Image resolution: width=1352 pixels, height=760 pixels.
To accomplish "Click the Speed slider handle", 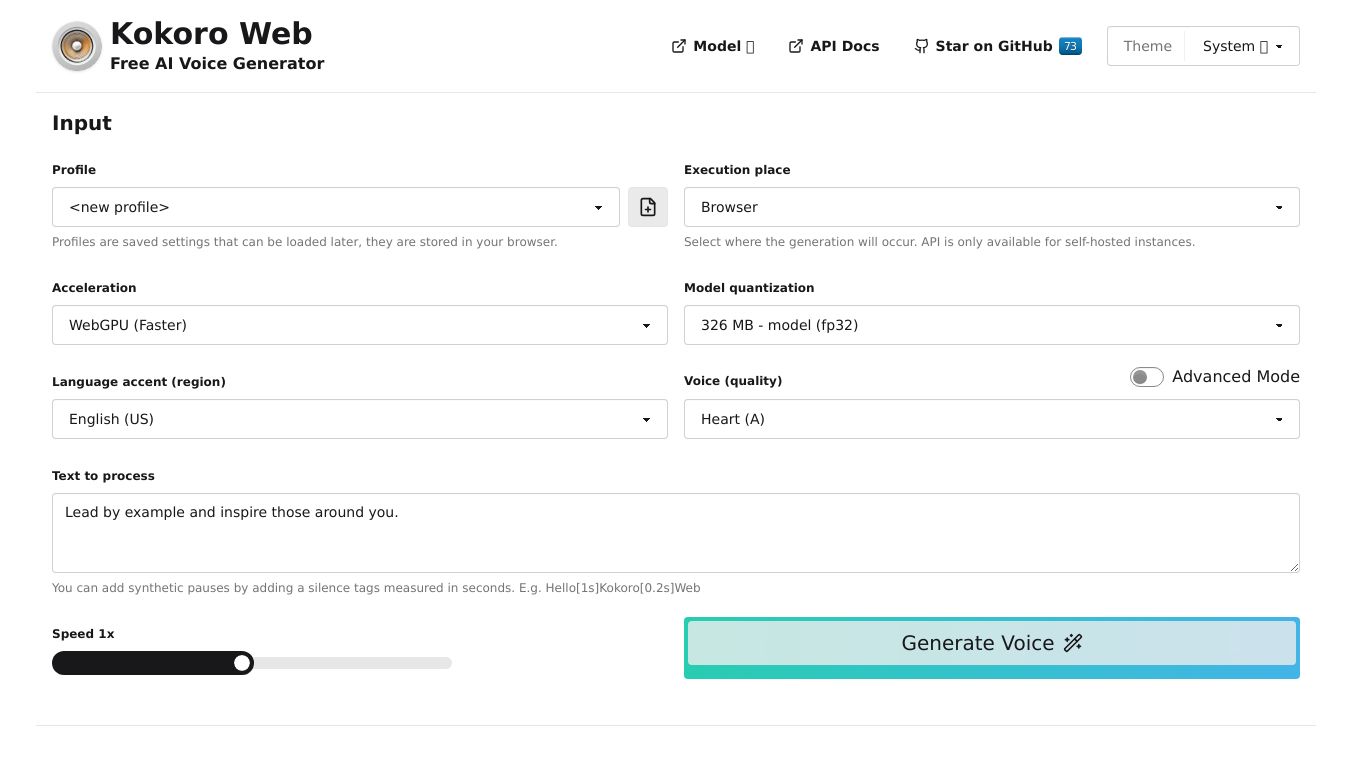I will (242, 663).
